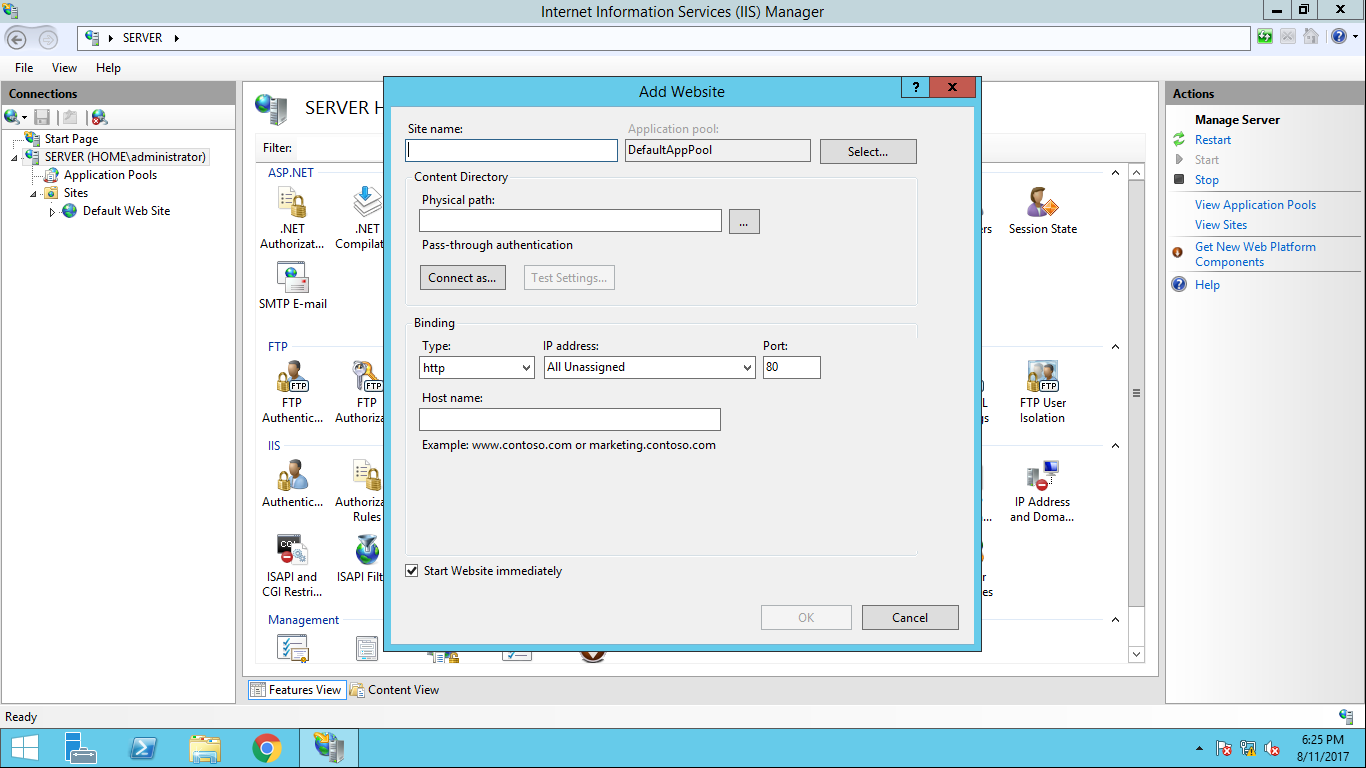Collapse the FTP group section
This screenshot has height=768, width=1366.
point(1115,347)
